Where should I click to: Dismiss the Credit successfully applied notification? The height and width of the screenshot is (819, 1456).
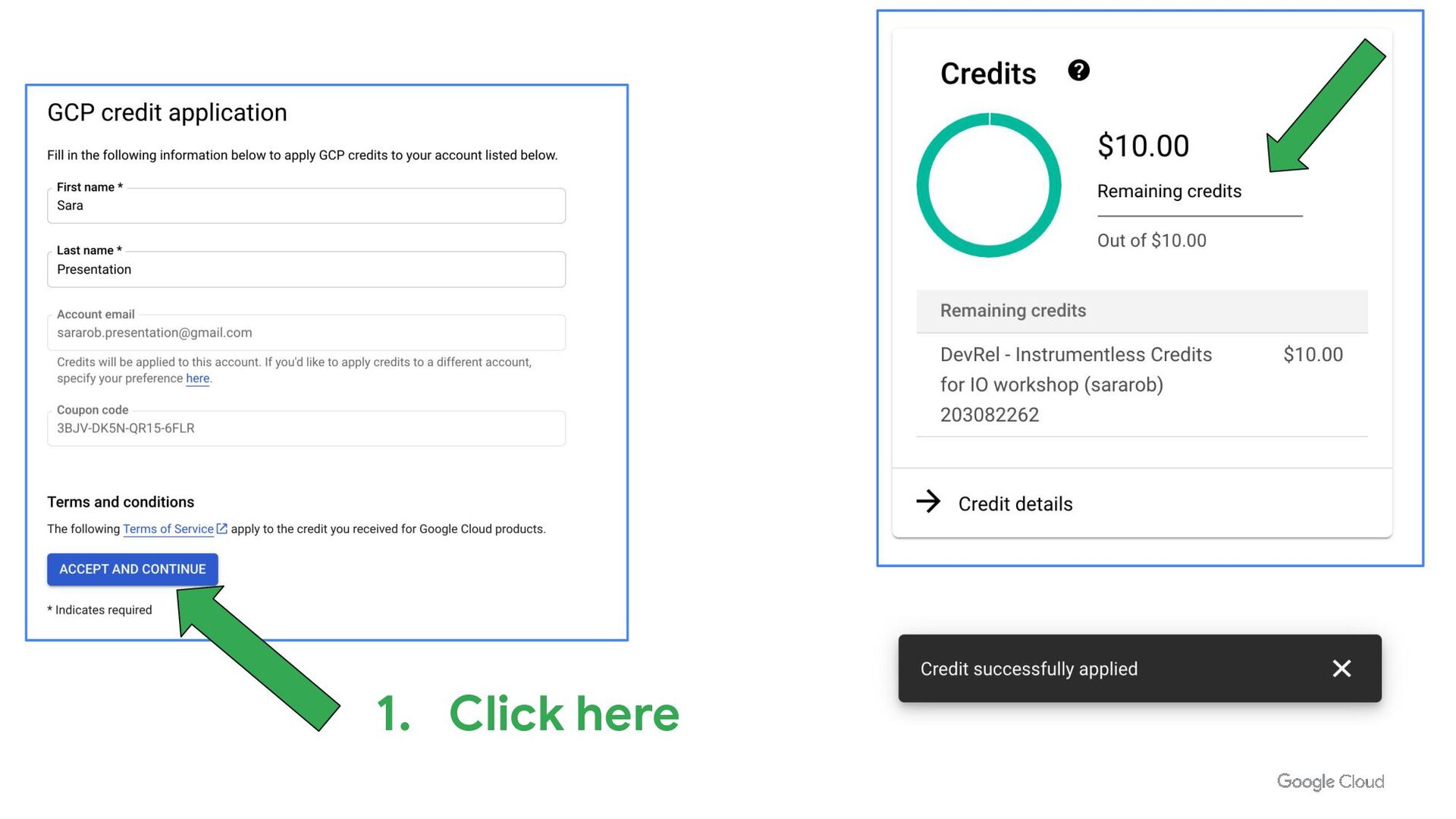pyautogui.click(x=1341, y=668)
